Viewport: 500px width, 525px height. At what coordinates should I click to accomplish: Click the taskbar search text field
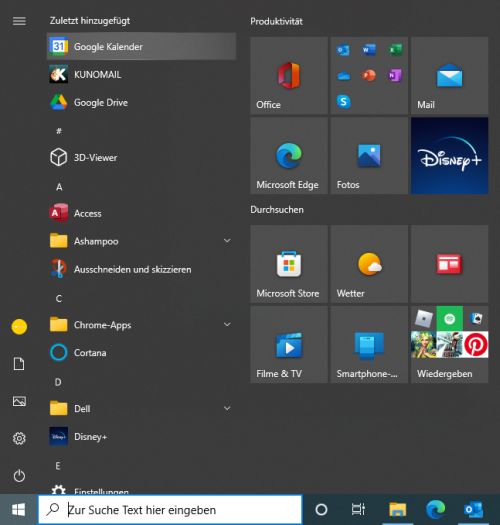(170, 510)
